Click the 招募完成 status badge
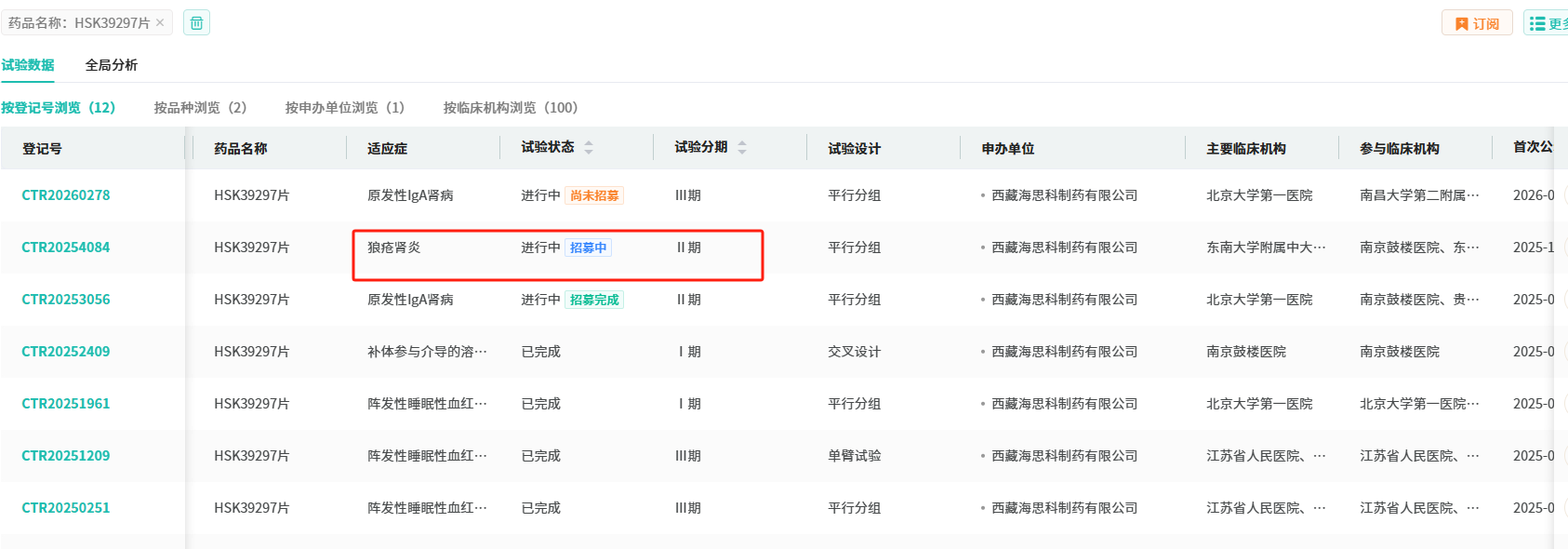The height and width of the screenshot is (549, 1568). [x=594, y=300]
